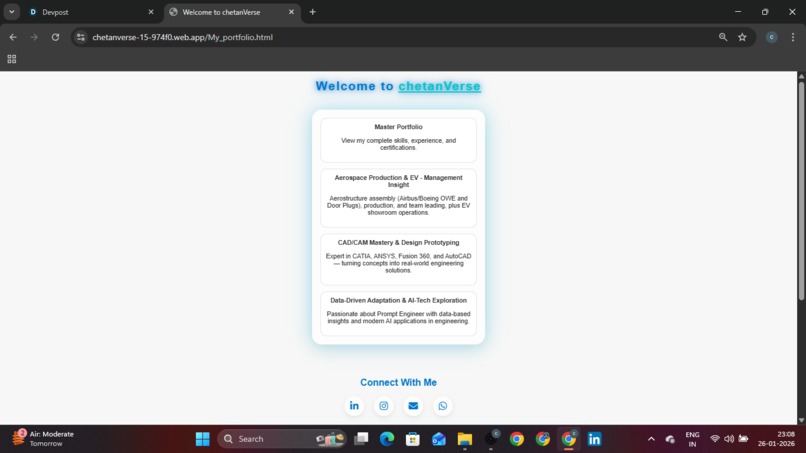Screen dimensions: 806x453
Task: Open the Chrome profile avatar
Action: click(772, 37)
